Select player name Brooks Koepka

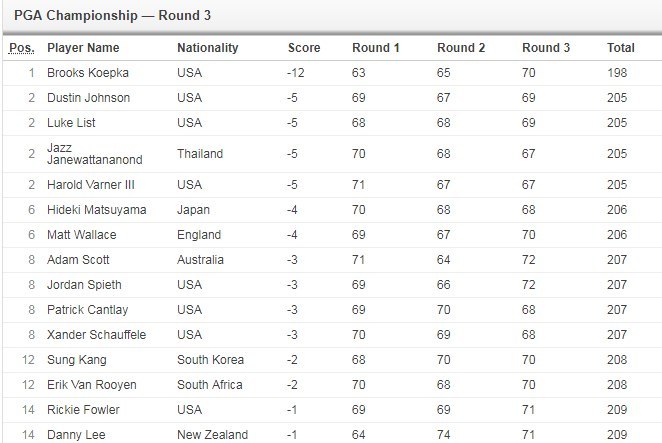87,73
